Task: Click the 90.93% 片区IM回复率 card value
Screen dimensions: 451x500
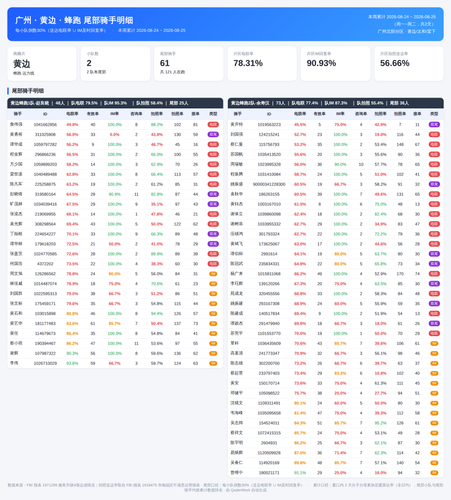Action: point(321,63)
